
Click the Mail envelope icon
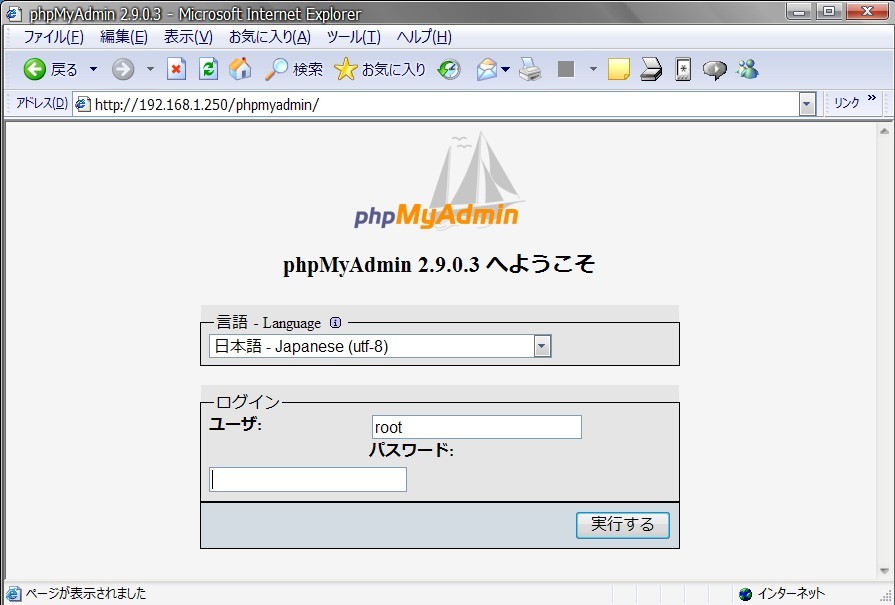[x=486, y=70]
